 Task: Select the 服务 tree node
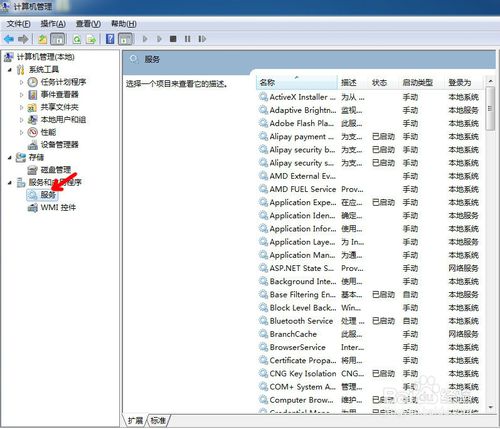point(48,195)
